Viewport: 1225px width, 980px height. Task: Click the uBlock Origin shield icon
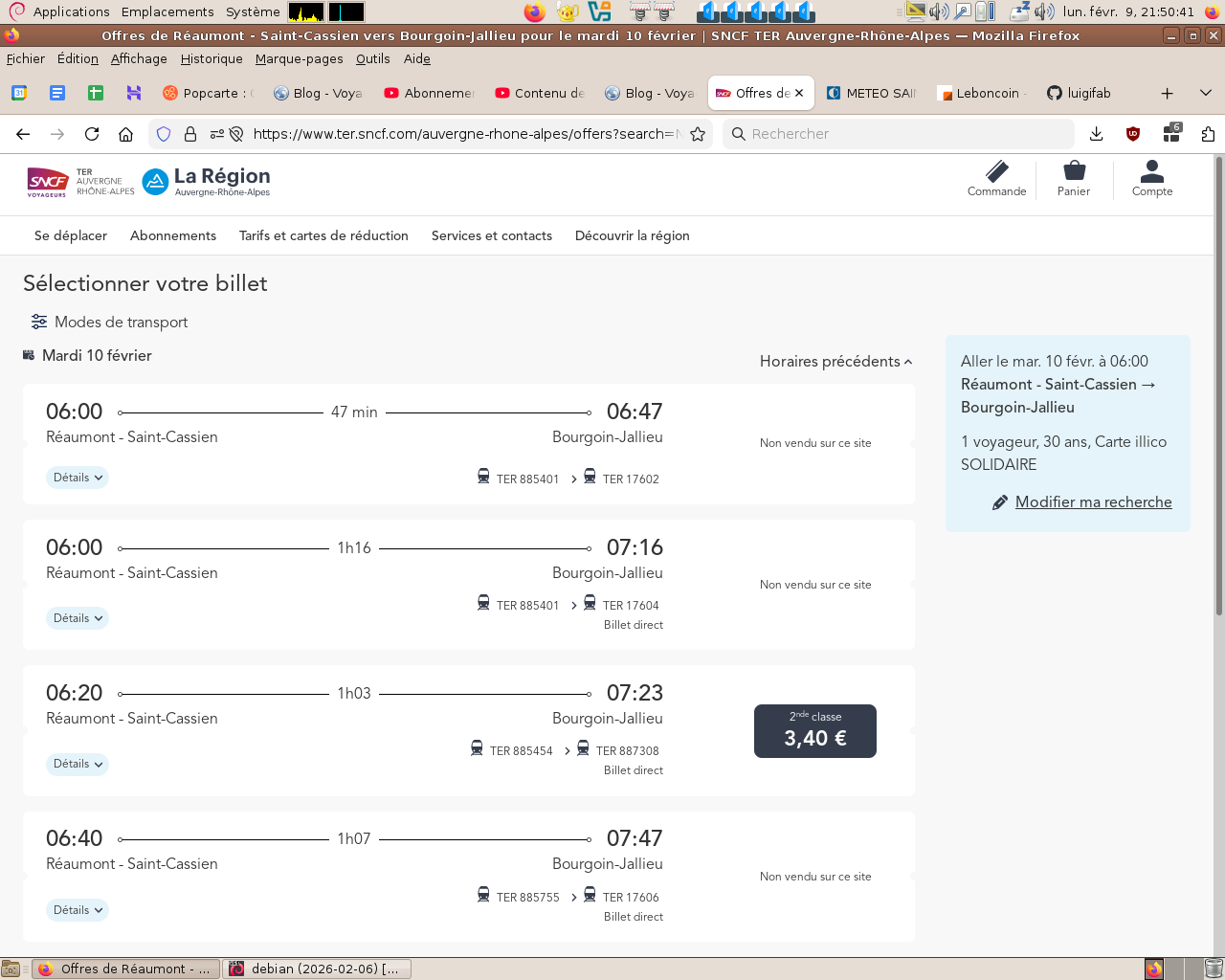tap(1133, 134)
